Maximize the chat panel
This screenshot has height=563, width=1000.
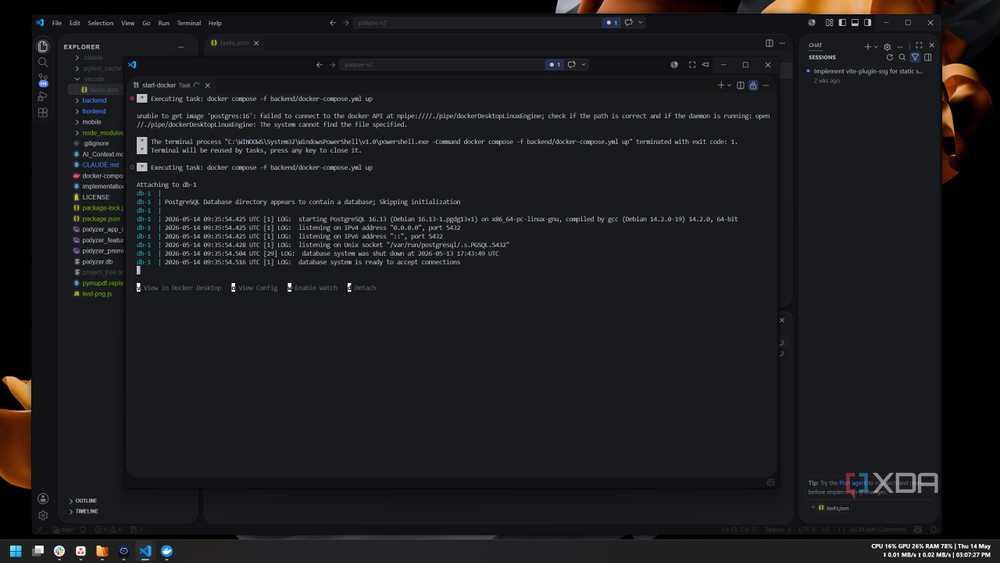tap(918, 45)
